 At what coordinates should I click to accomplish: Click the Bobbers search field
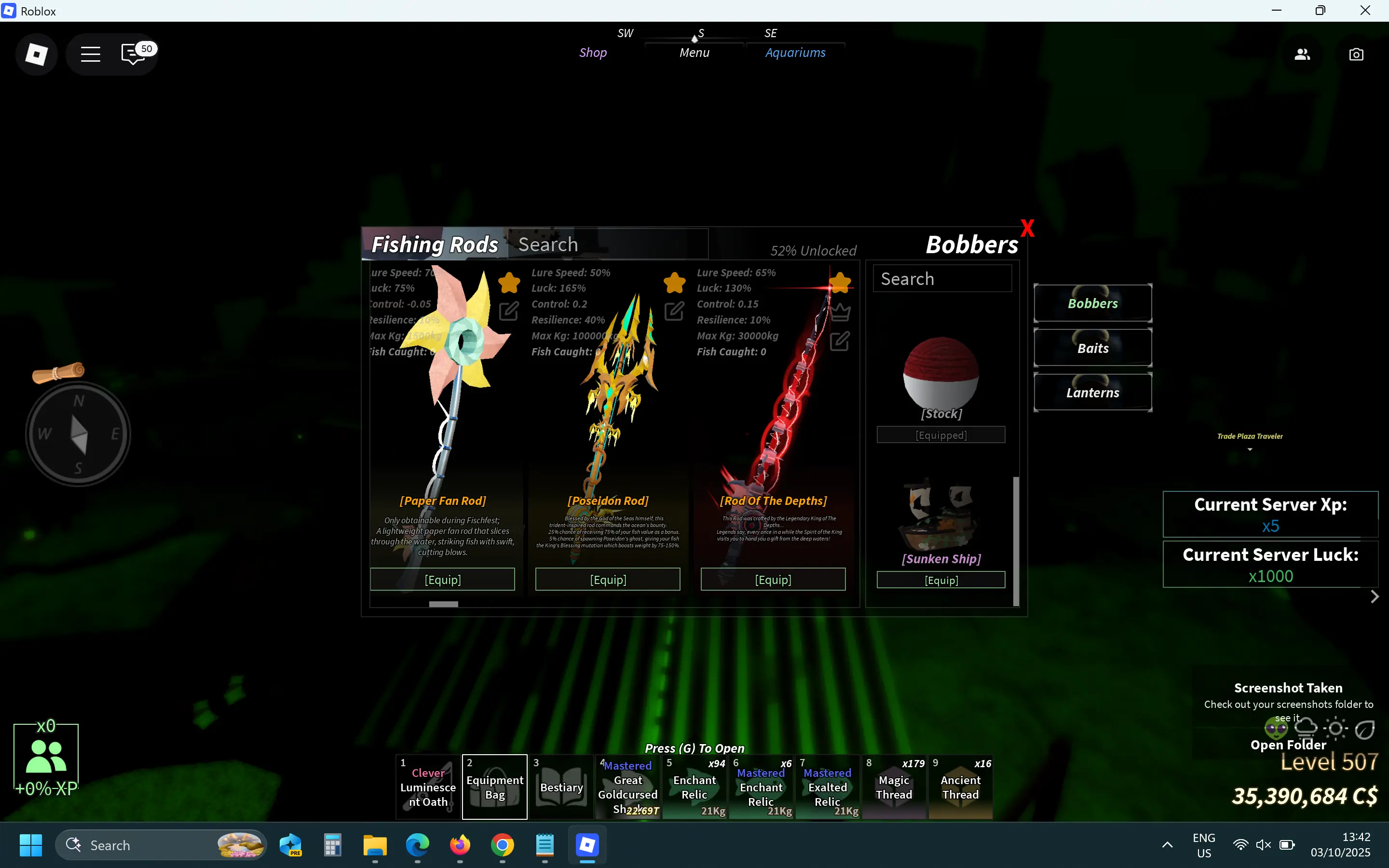pos(942,279)
